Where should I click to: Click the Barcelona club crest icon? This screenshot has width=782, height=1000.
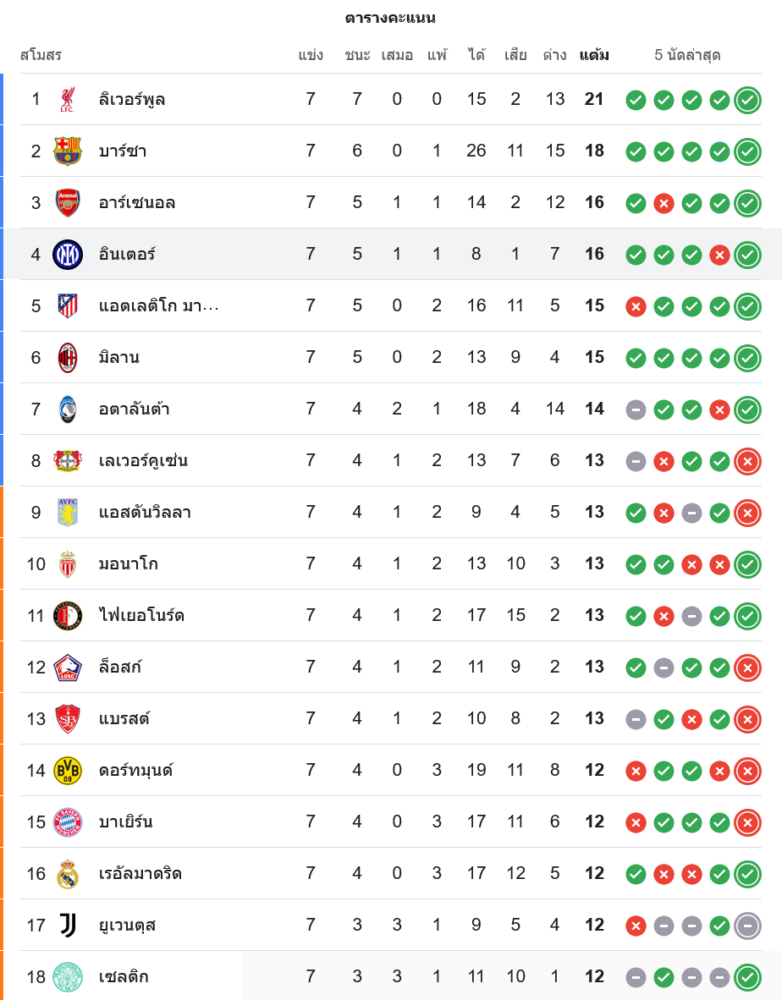(67, 151)
